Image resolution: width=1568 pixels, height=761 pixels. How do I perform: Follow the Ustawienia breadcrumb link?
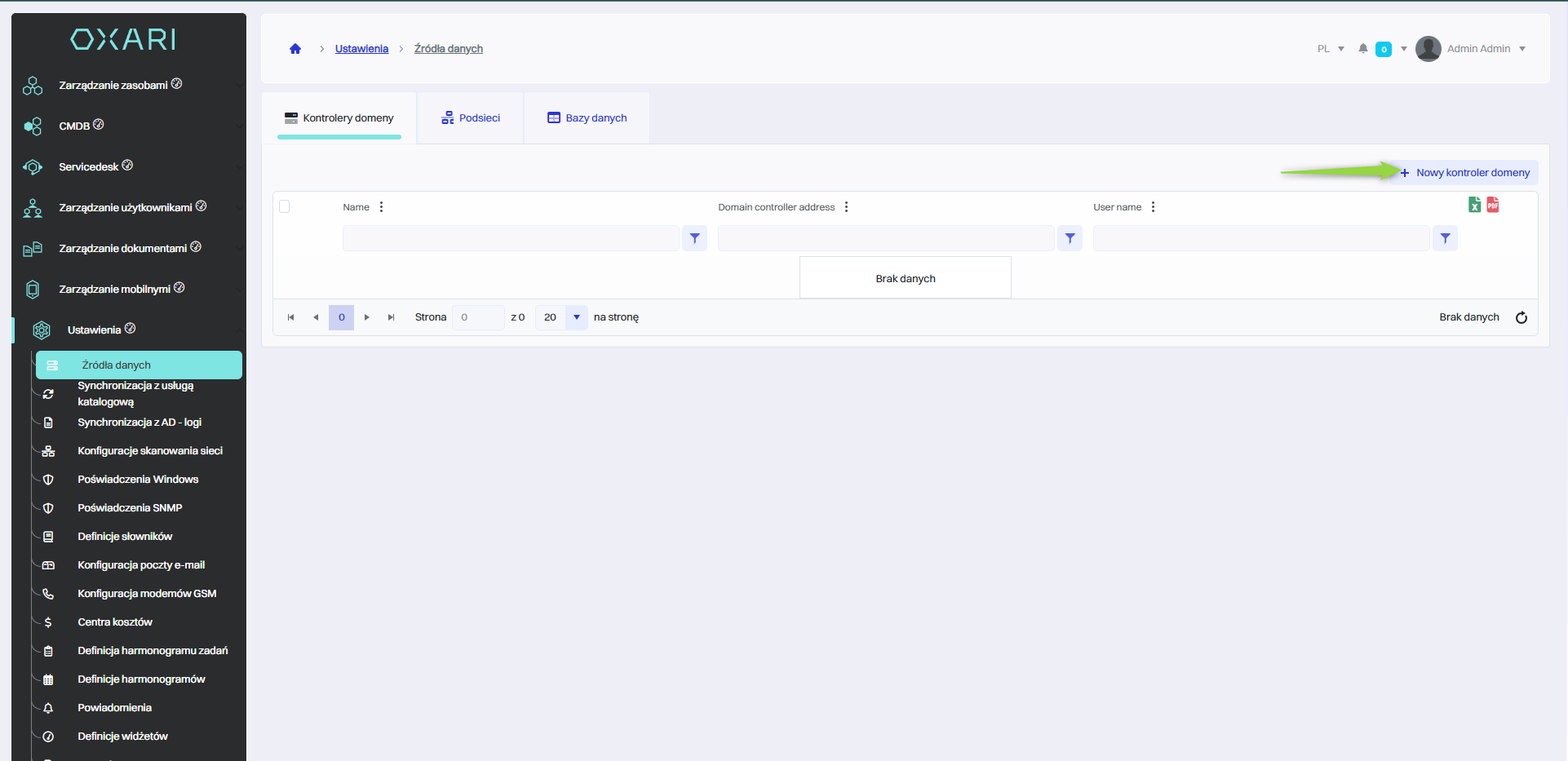pyautogui.click(x=361, y=49)
